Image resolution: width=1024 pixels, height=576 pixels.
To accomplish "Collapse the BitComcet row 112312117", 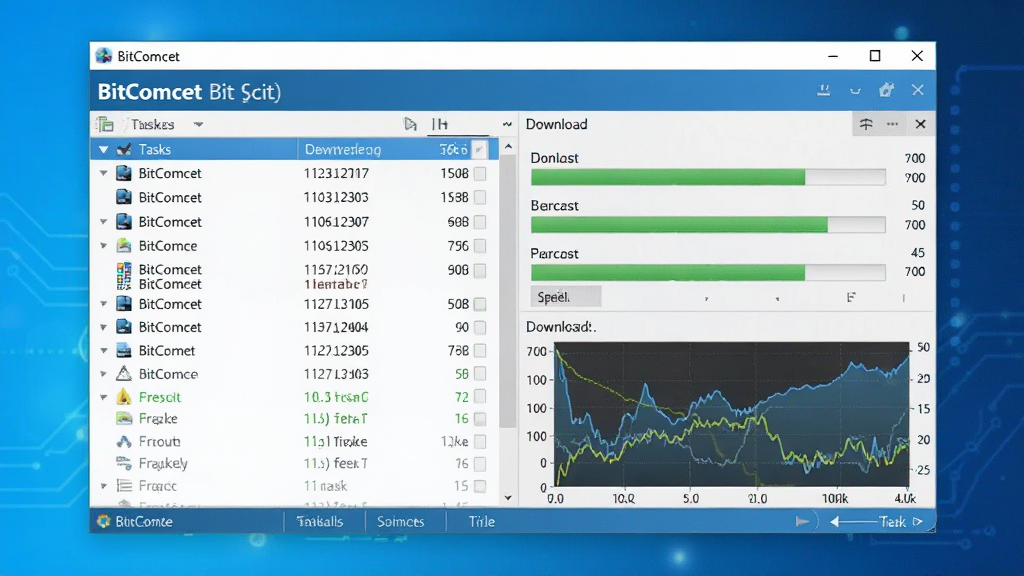I will coord(103,173).
